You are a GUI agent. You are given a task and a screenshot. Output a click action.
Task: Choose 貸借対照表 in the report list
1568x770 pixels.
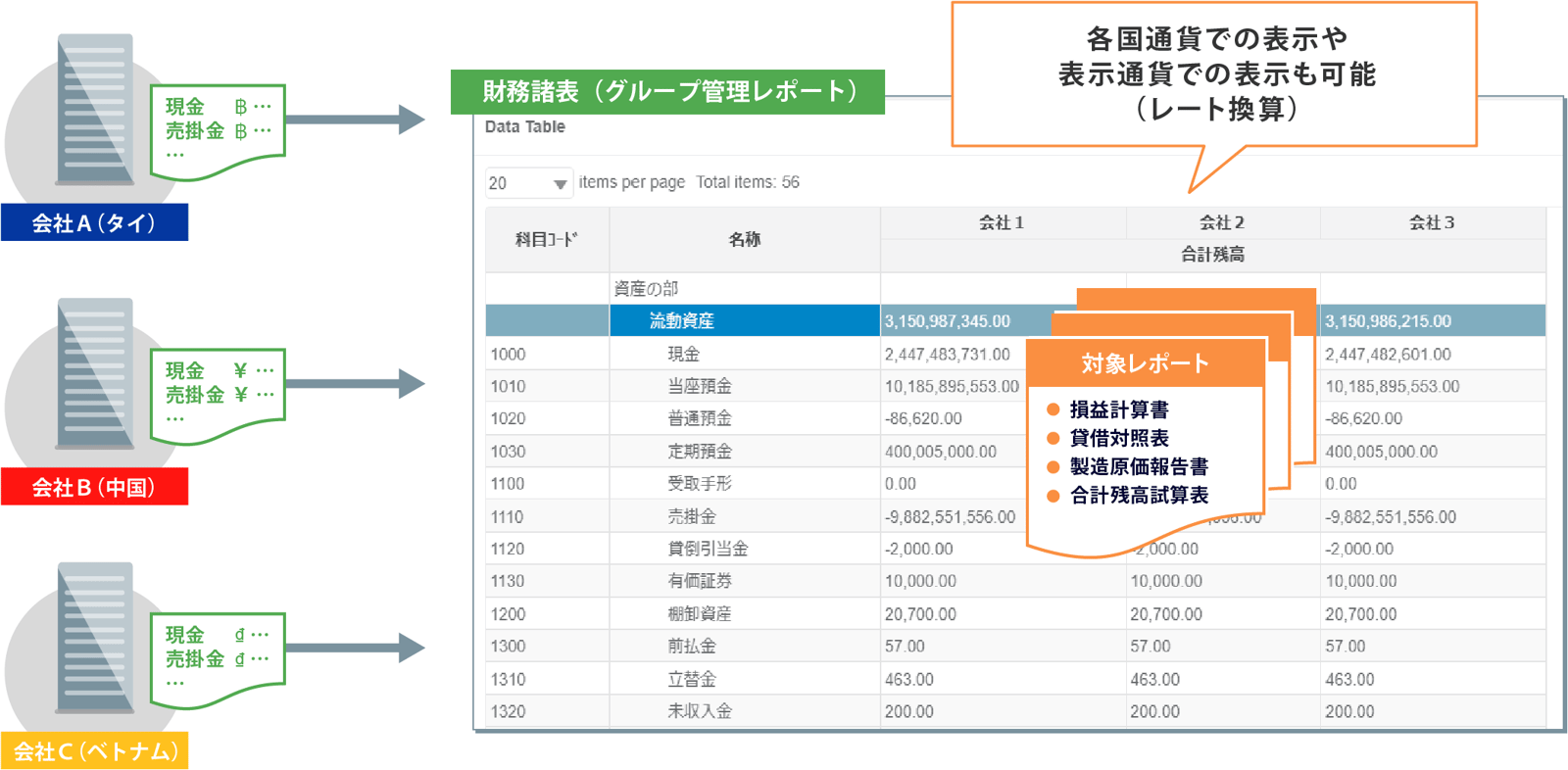tap(1118, 438)
